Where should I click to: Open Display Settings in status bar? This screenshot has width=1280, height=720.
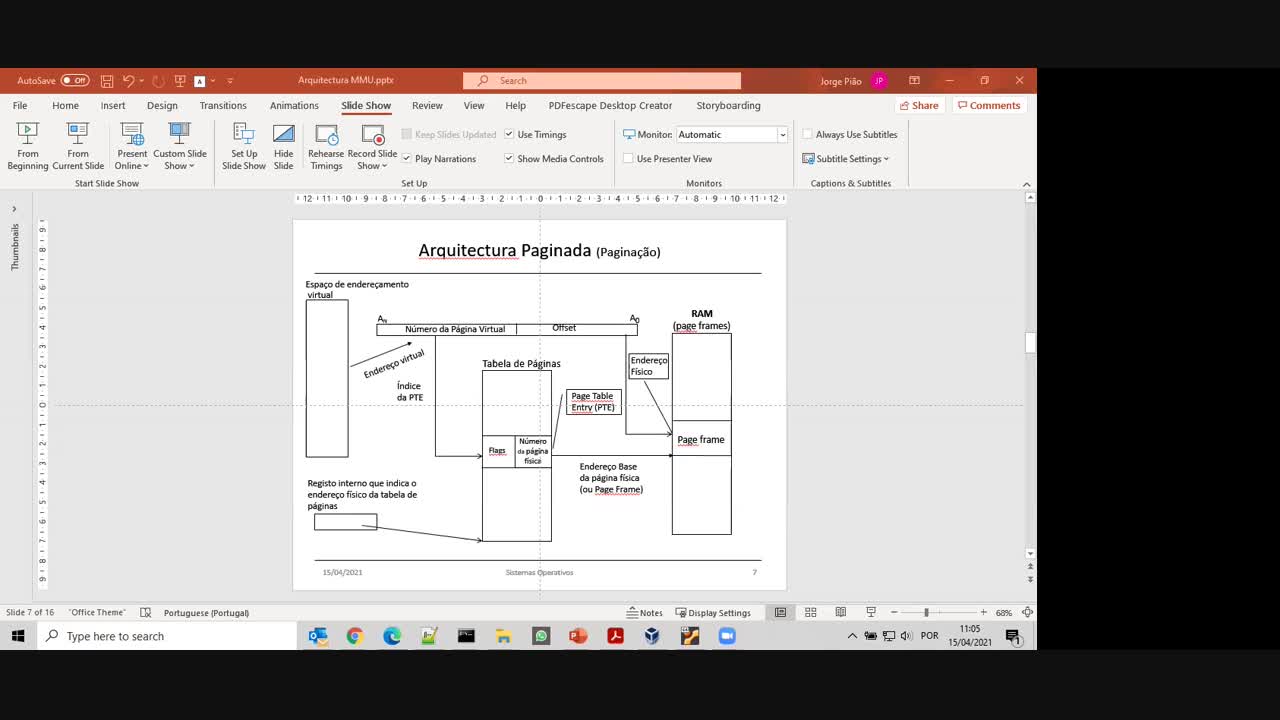(x=713, y=613)
